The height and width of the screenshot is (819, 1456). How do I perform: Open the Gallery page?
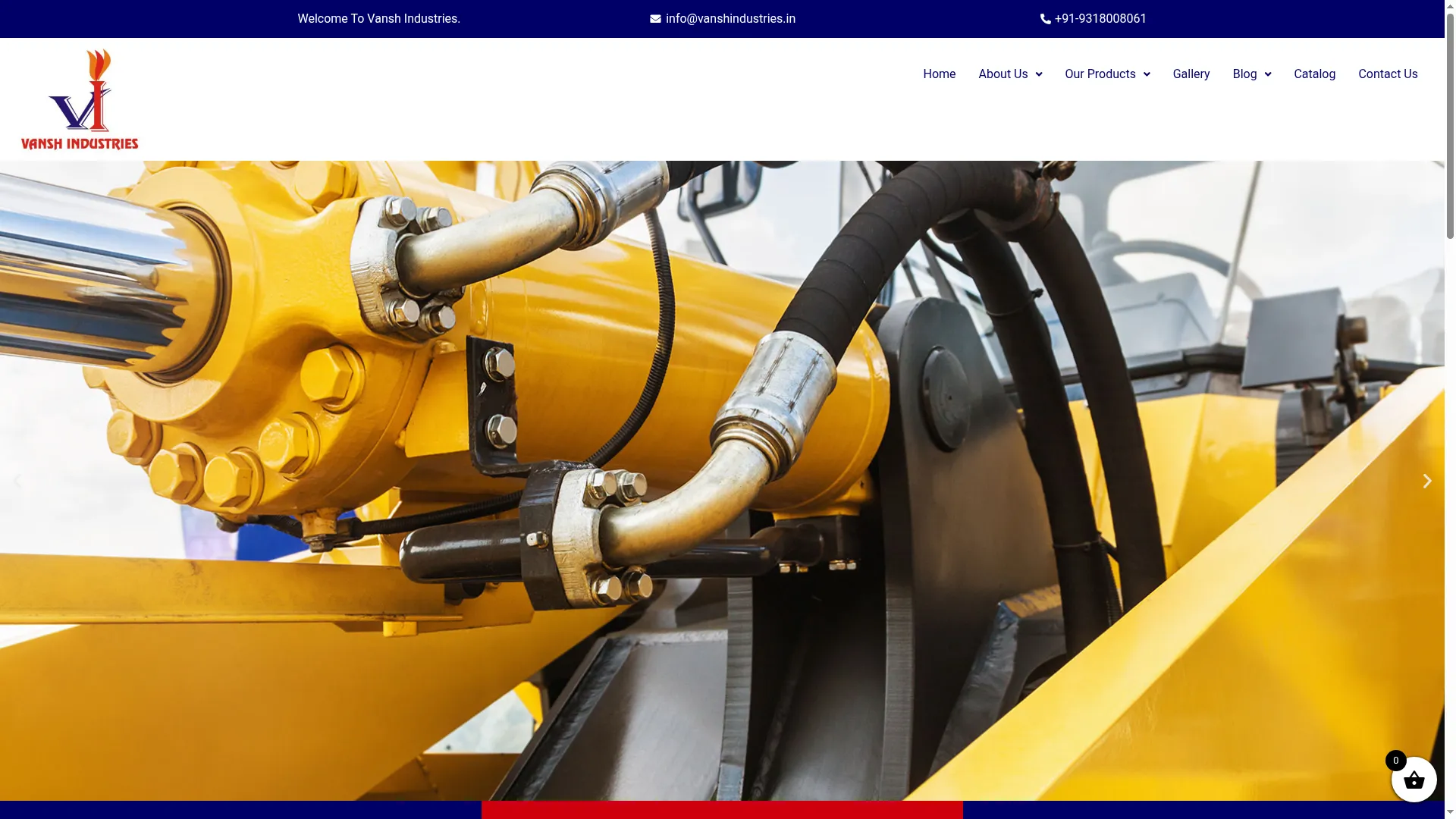(1191, 74)
